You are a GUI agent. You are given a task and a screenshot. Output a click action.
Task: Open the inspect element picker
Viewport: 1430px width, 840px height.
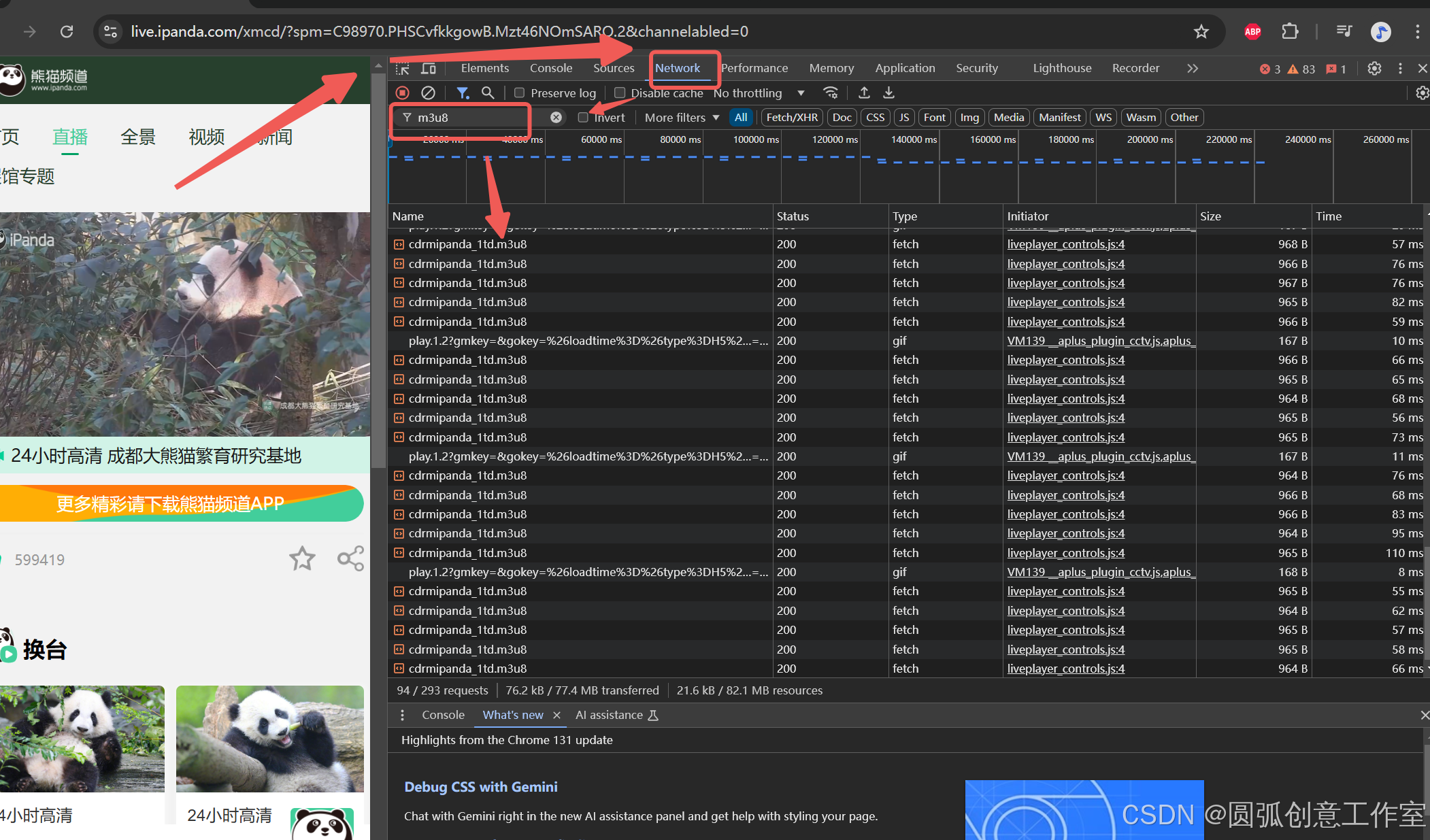pyautogui.click(x=402, y=69)
